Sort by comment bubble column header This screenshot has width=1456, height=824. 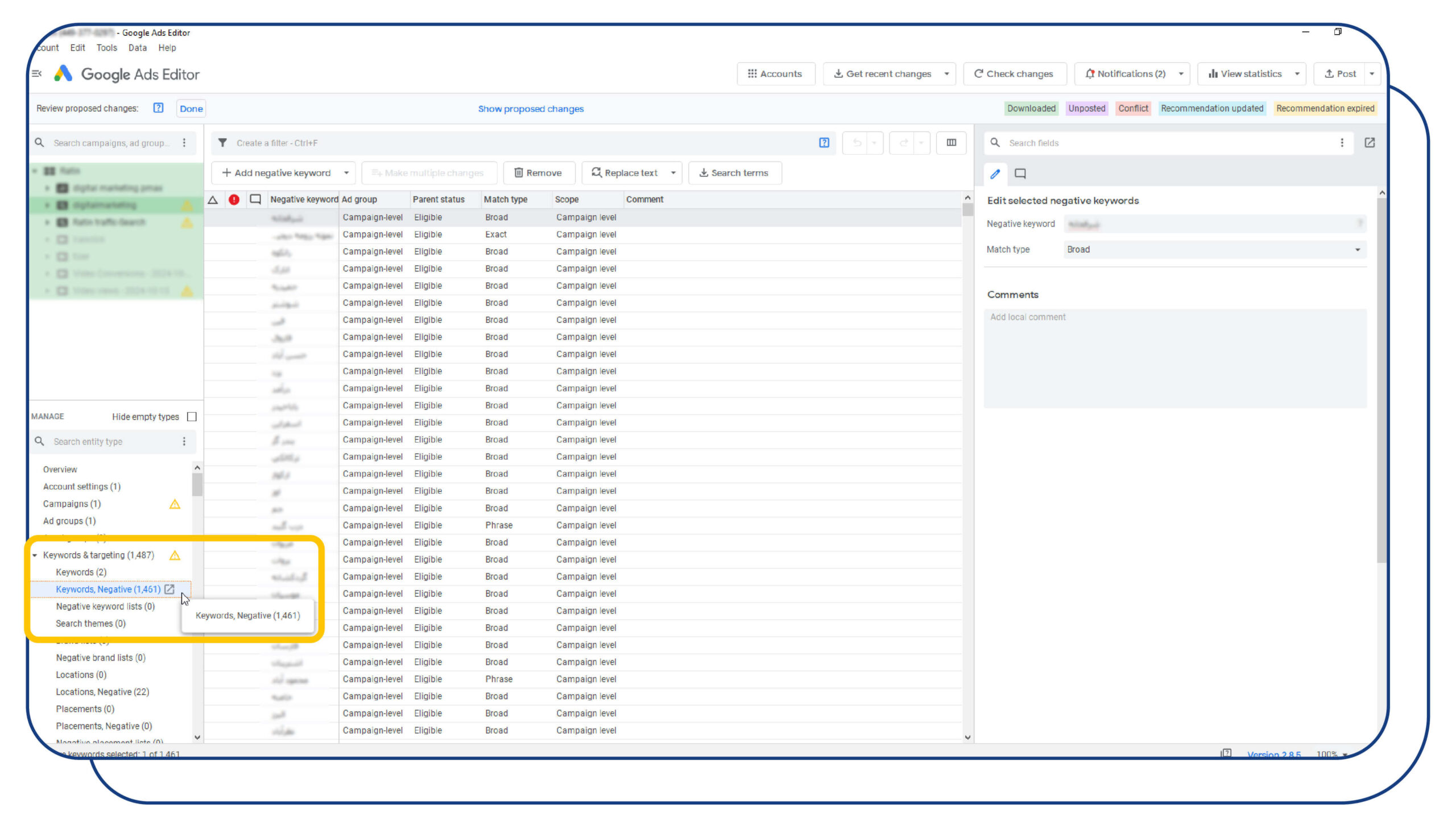[255, 200]
